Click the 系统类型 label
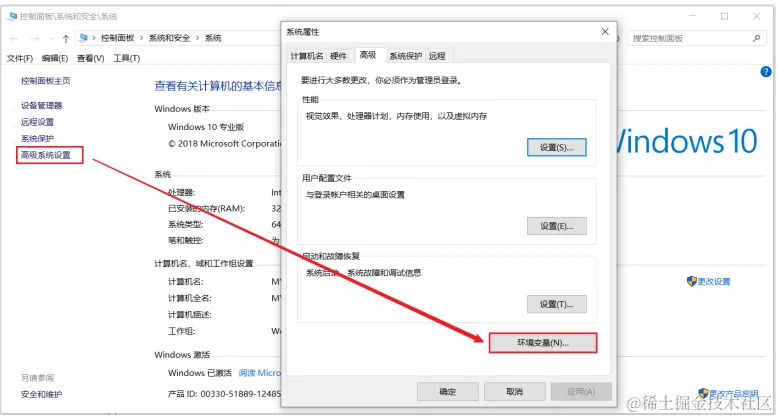The height and width of the screenshot is (418, 778). point(186,224)
